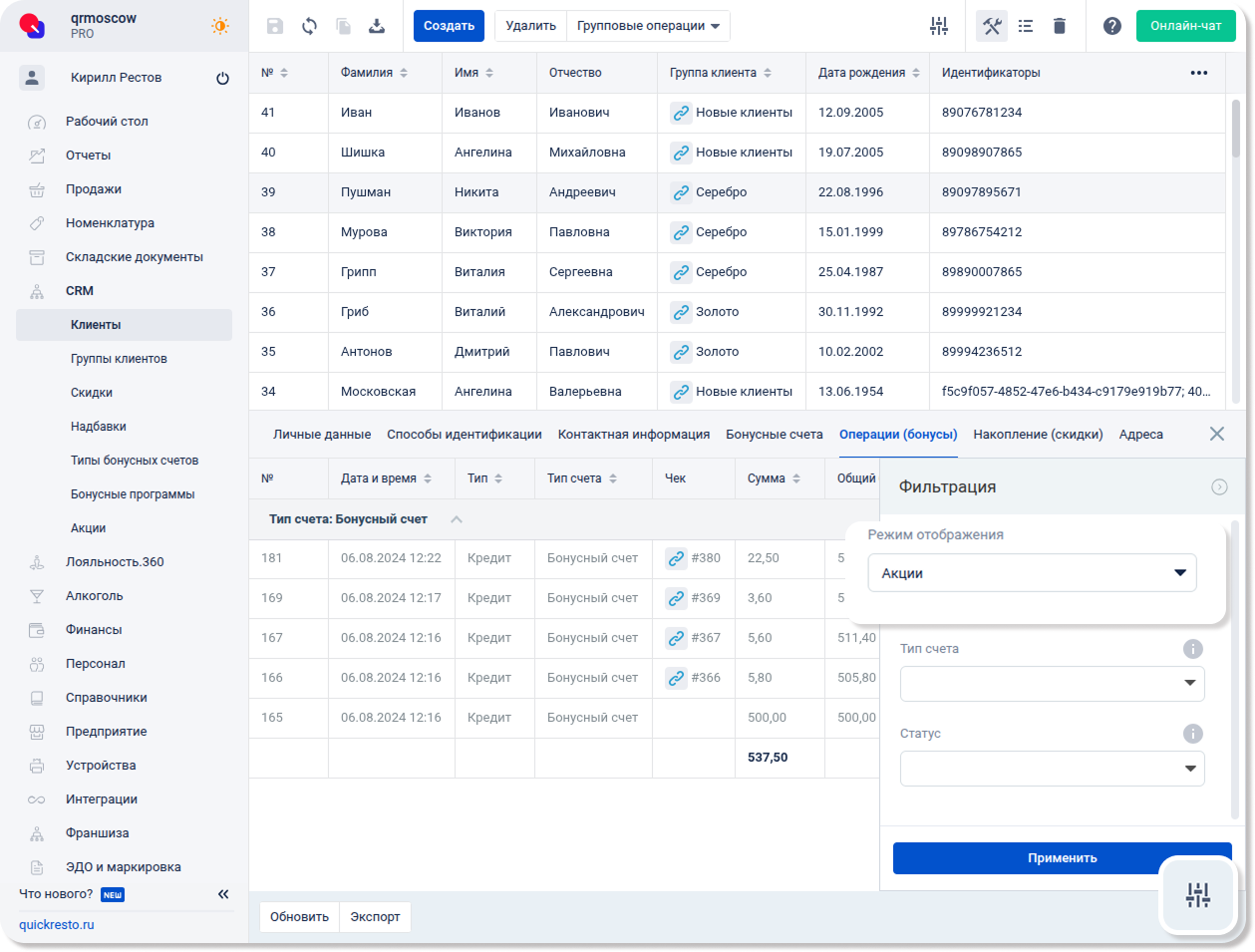Expand the Групповые операции dropdown

click(x=648, y=26)
